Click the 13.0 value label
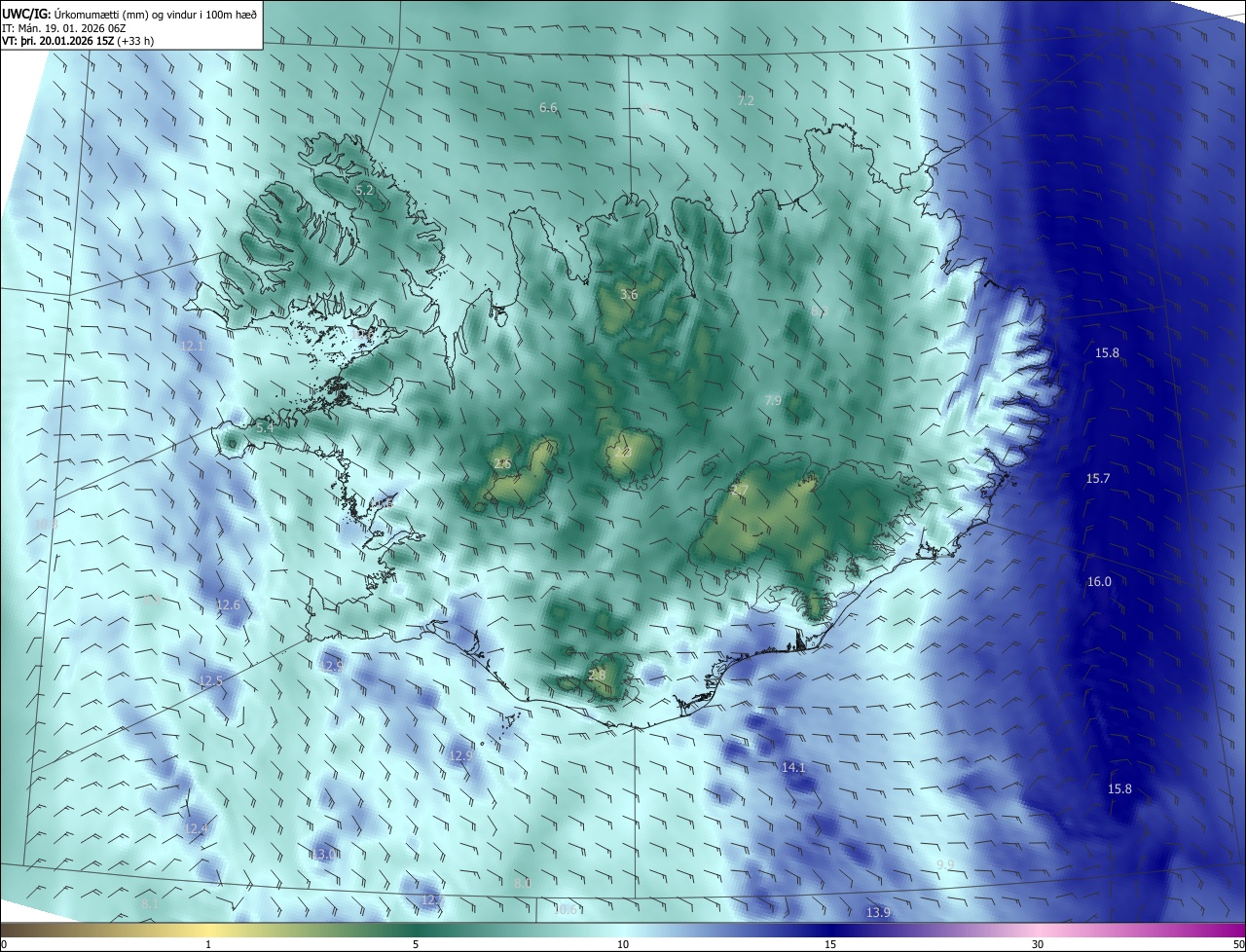Screen dimensions: 1246x952 (x=325, y=854)
